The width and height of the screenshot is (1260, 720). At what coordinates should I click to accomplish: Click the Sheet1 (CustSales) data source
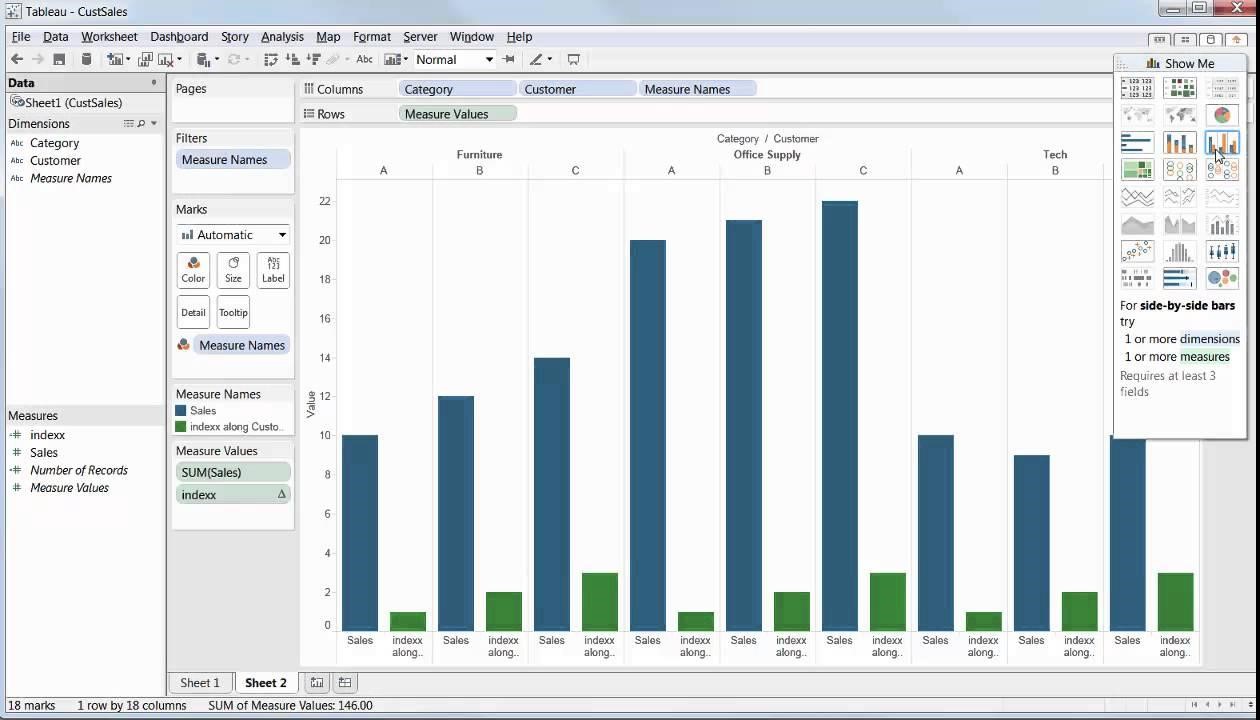[66, 102]
